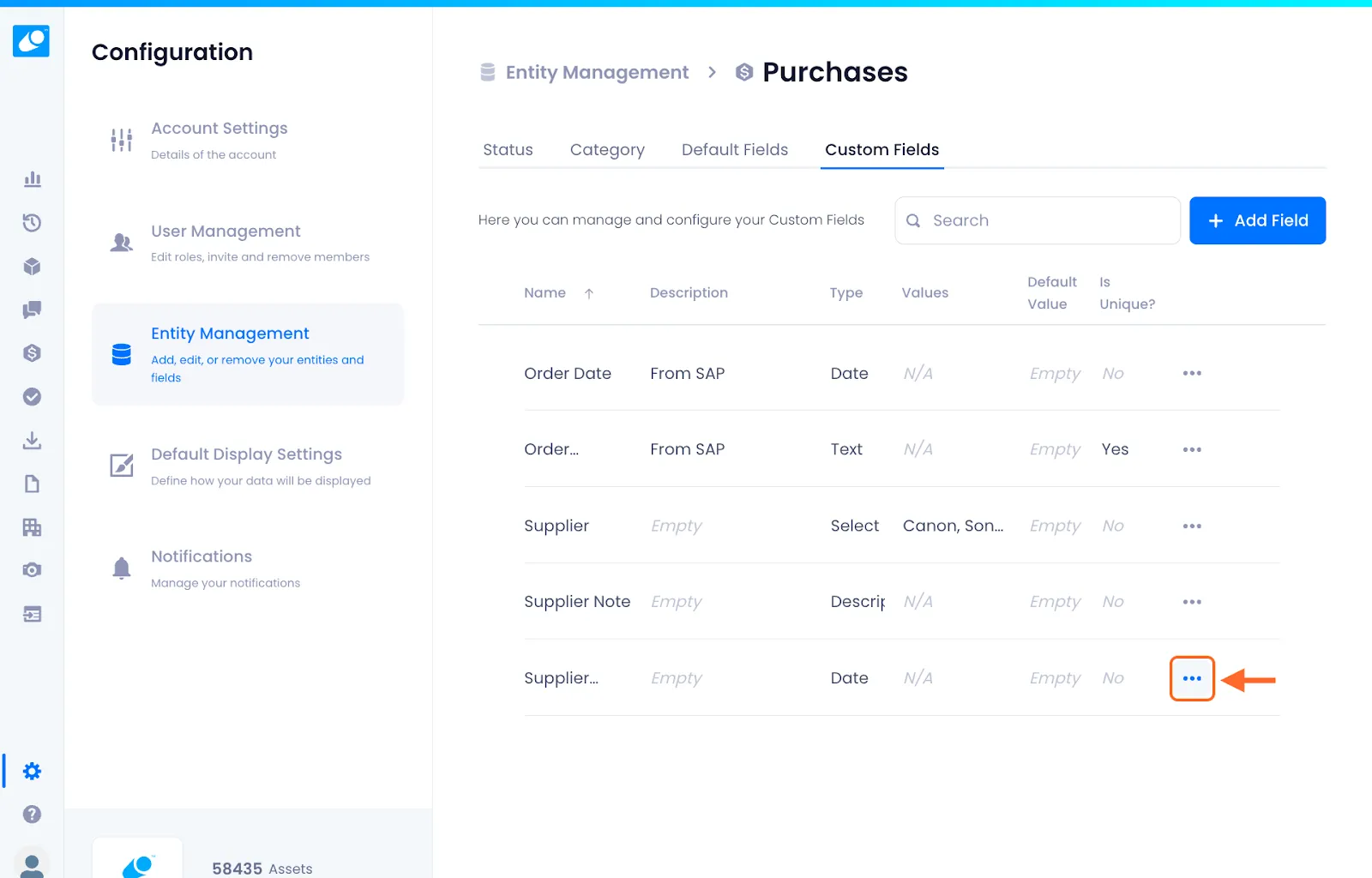Open the camera icon in sidebar
The height and width of the screenshot is (878, 1372).
click(x=33, y=570)
